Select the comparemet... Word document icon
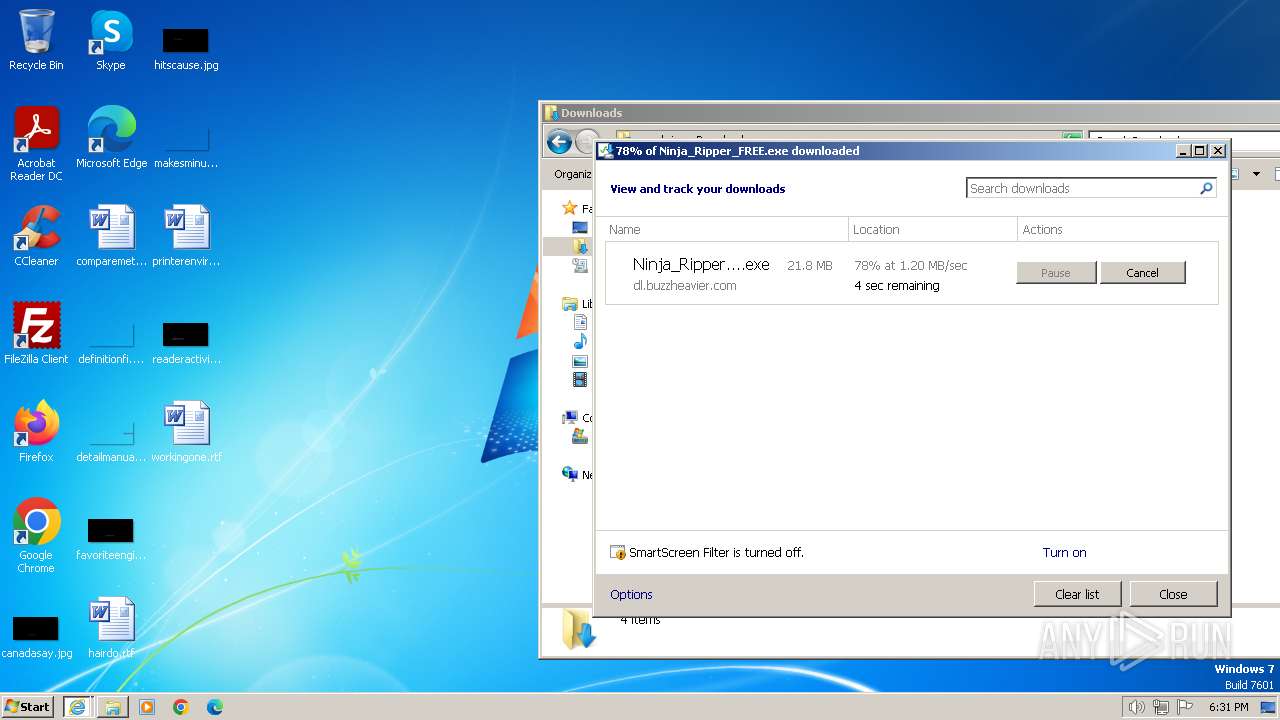 (111, 236)
